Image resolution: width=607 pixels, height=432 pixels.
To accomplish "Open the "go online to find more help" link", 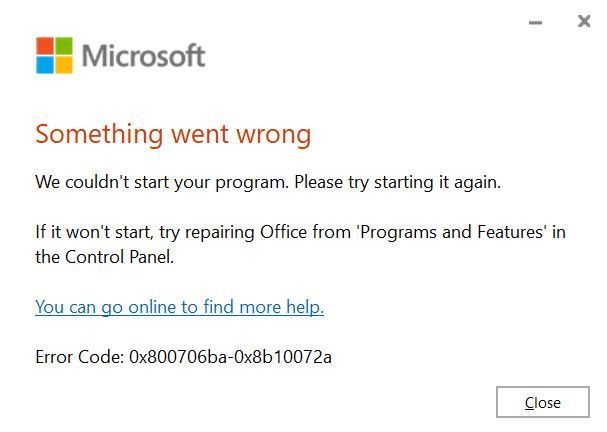I will pos(179,307).
